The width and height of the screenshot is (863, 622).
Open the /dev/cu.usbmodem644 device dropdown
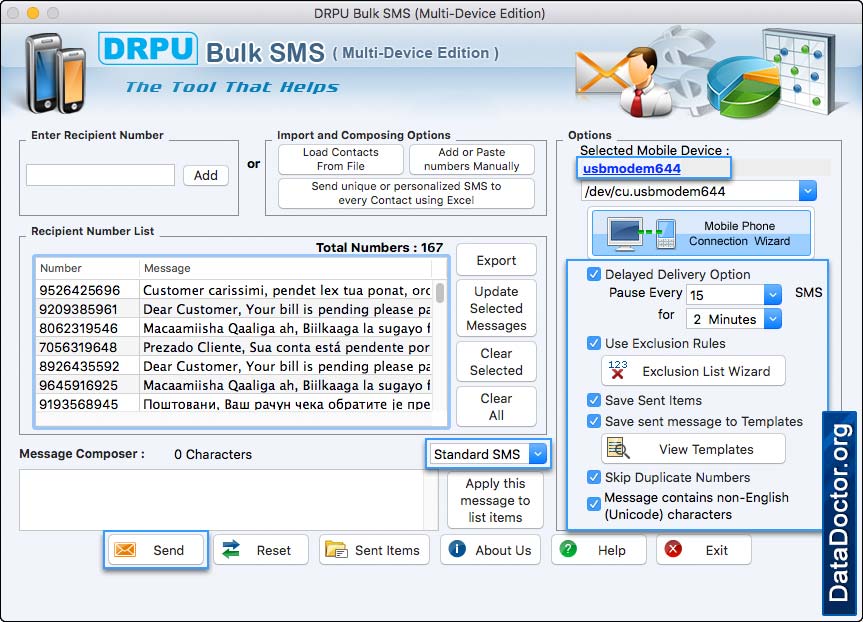[807, 191]
